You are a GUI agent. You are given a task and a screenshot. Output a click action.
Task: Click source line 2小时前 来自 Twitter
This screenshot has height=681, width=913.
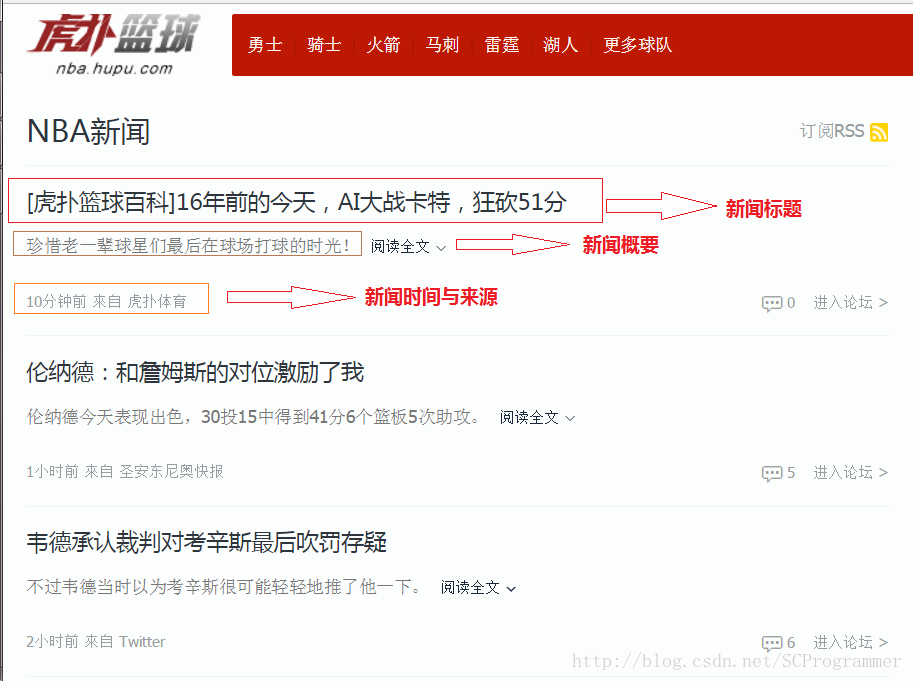96,641
